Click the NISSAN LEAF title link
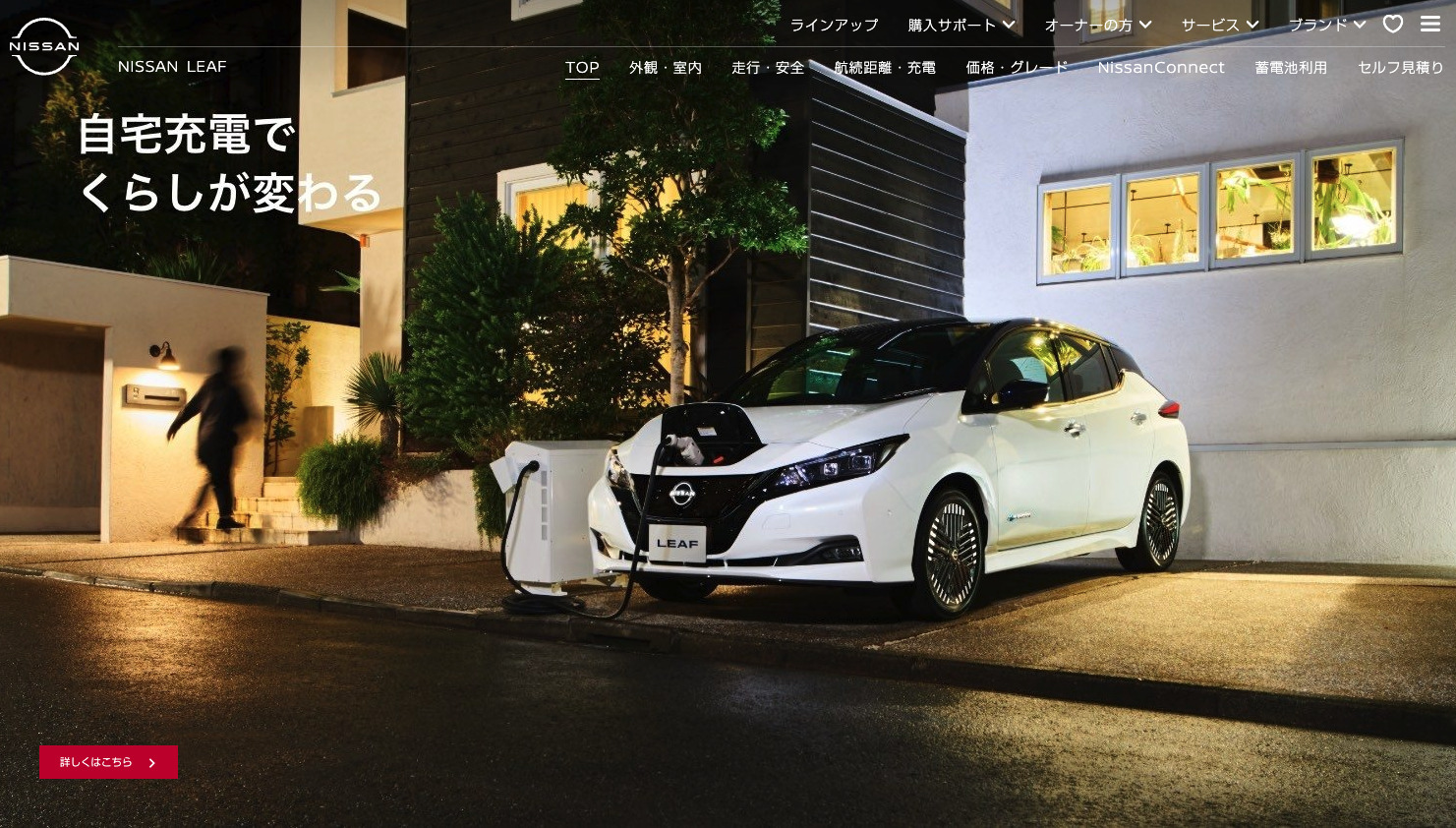This screenshot has height=828, width=1456. [172, 67]
